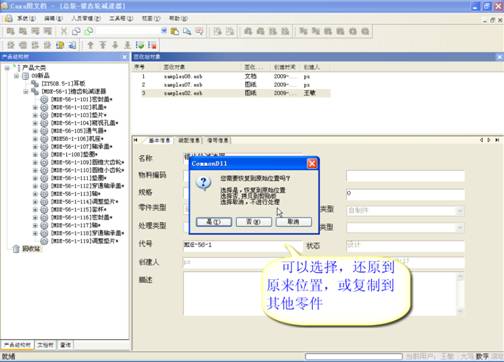
Task: Select the sample07 row in the list
Action: (x=232, y=85)
